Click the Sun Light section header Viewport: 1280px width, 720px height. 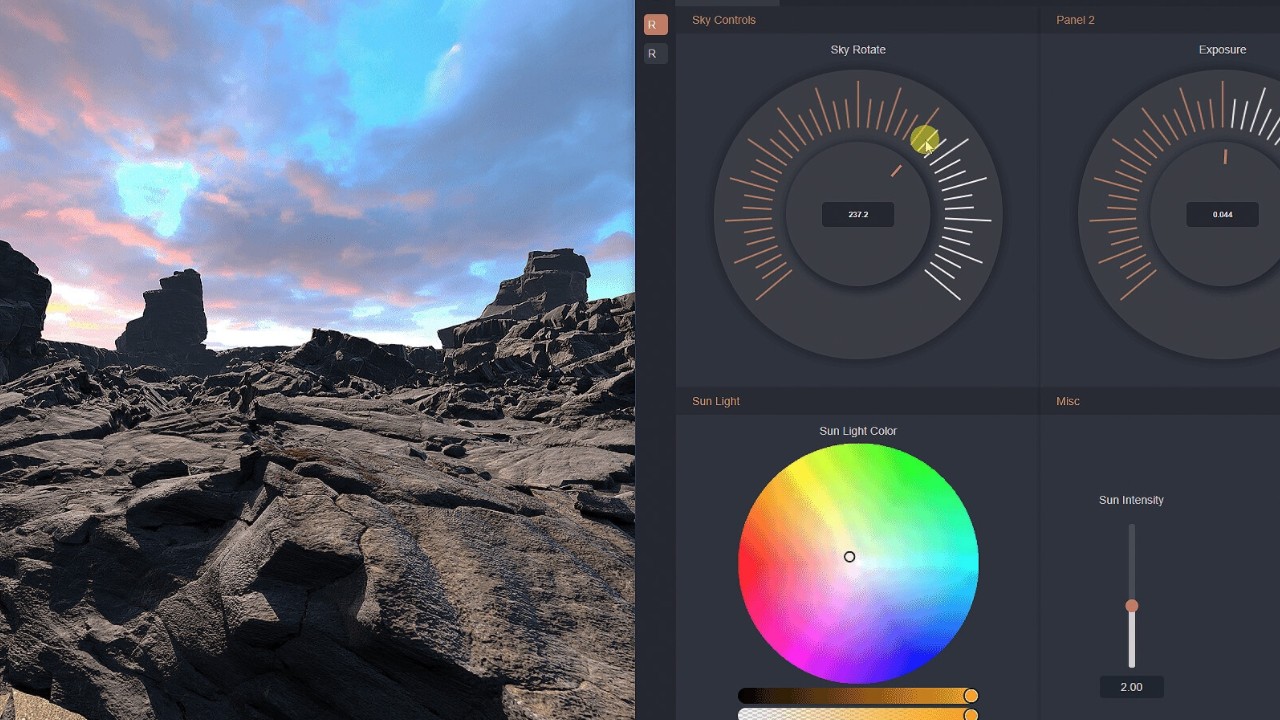pyautogui.click(x=716, y=401)
